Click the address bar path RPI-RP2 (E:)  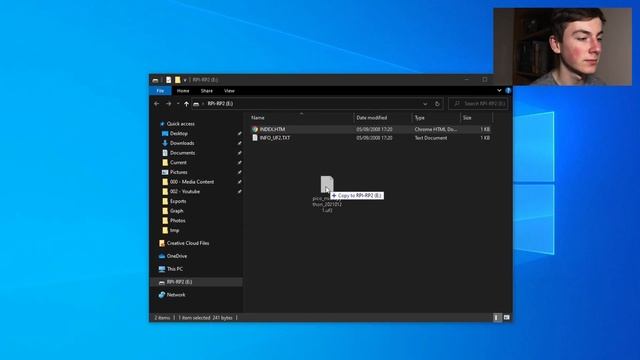[220, 104]
